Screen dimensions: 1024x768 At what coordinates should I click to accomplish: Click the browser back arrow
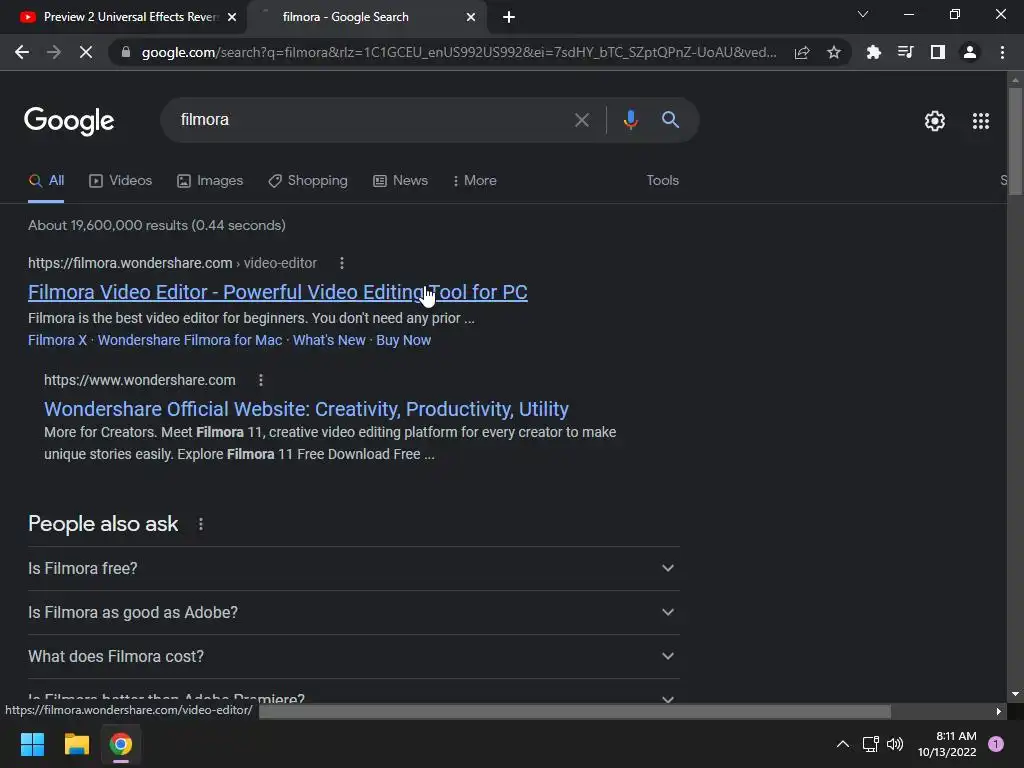coord(22,52)
